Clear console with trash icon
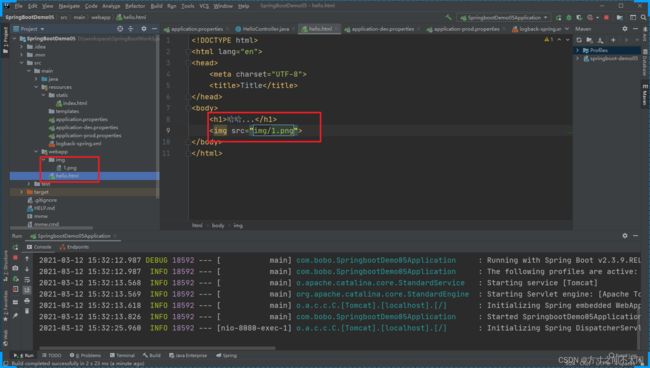 point(27,311)
